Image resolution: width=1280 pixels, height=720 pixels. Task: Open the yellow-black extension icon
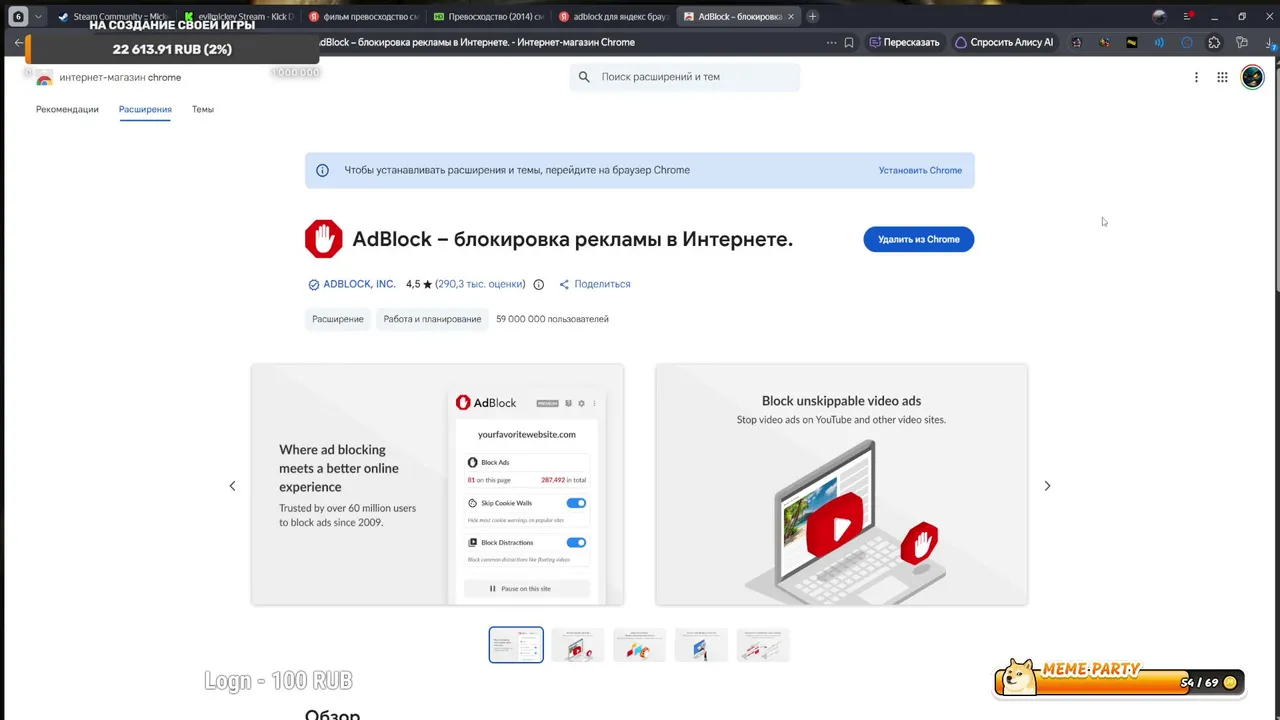click(1131, 43)
